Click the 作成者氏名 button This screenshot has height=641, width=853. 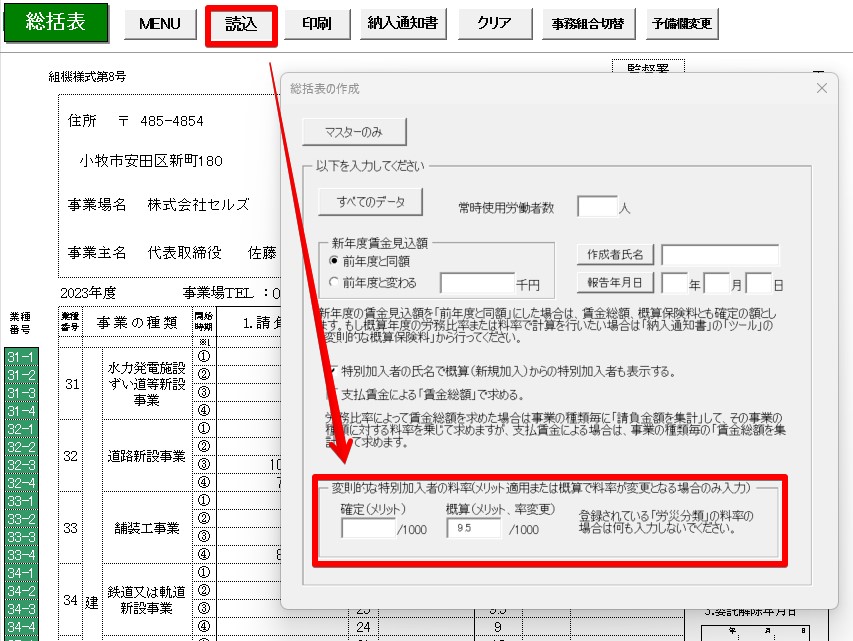(x=615, y=254)
